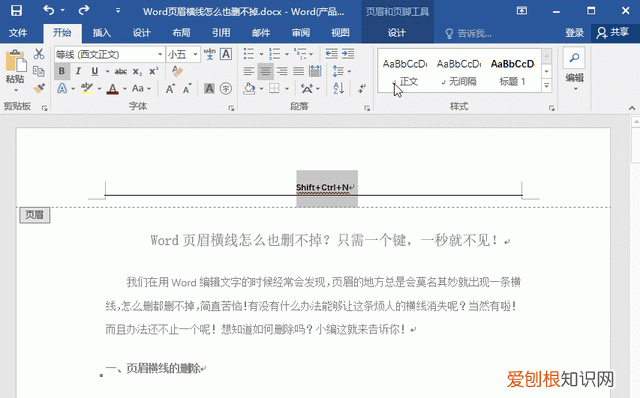640x398 pixels.
Task: Toggle superscript
Action: 153,71
